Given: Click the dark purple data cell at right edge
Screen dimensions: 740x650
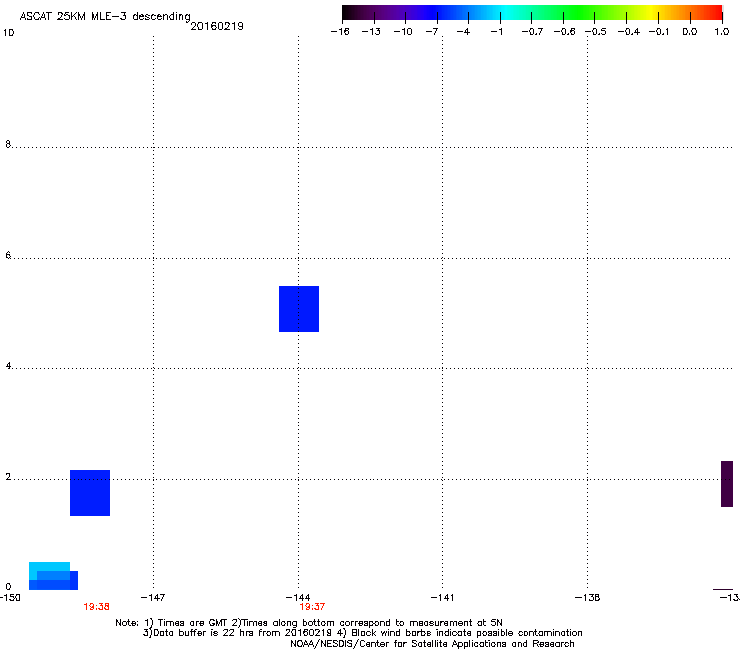Looking at the screenshot, I should (x=727, y=484).
